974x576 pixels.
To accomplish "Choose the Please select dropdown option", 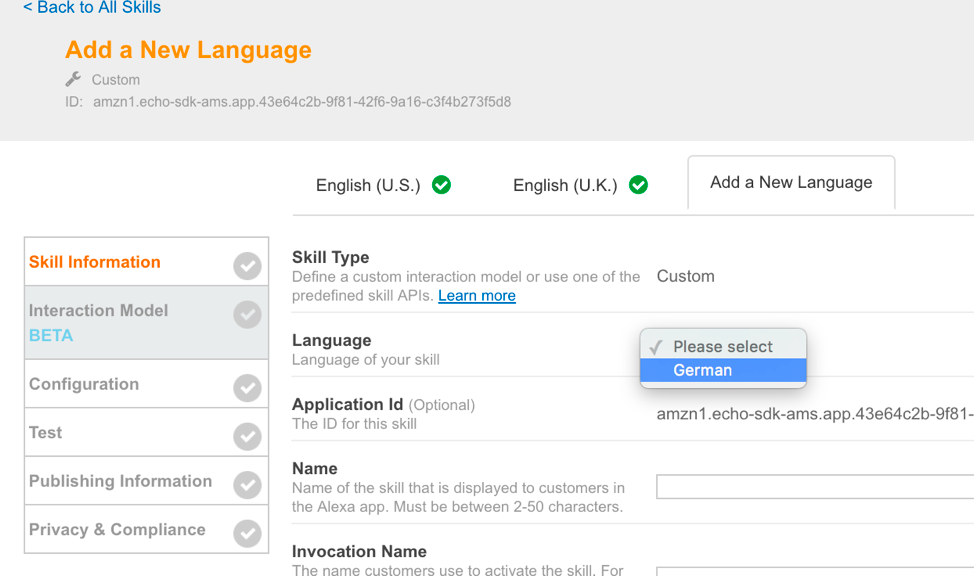I will coord(722,346).
